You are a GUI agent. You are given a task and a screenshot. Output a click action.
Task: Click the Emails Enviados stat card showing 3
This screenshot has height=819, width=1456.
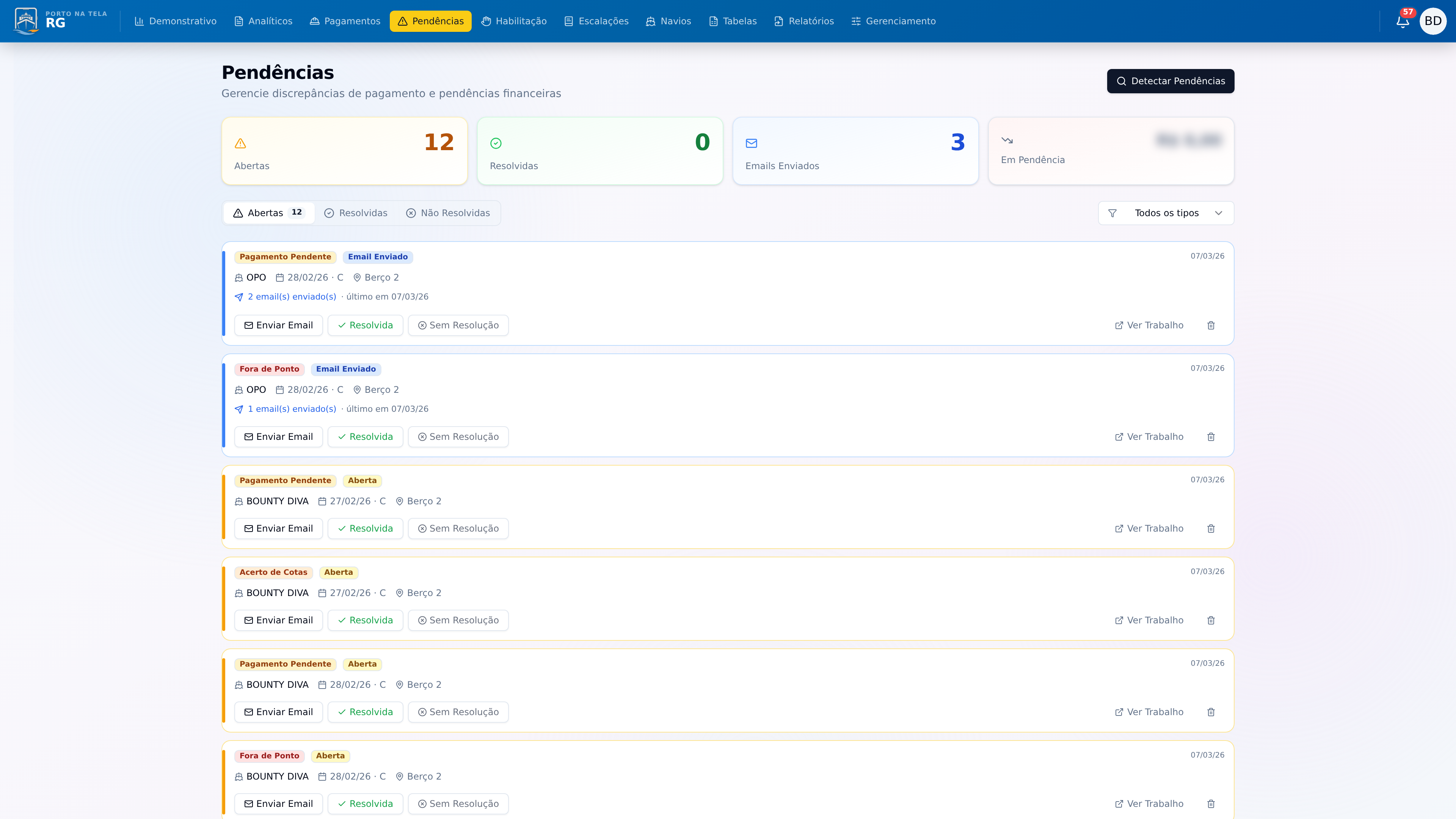tap(855, 151)
